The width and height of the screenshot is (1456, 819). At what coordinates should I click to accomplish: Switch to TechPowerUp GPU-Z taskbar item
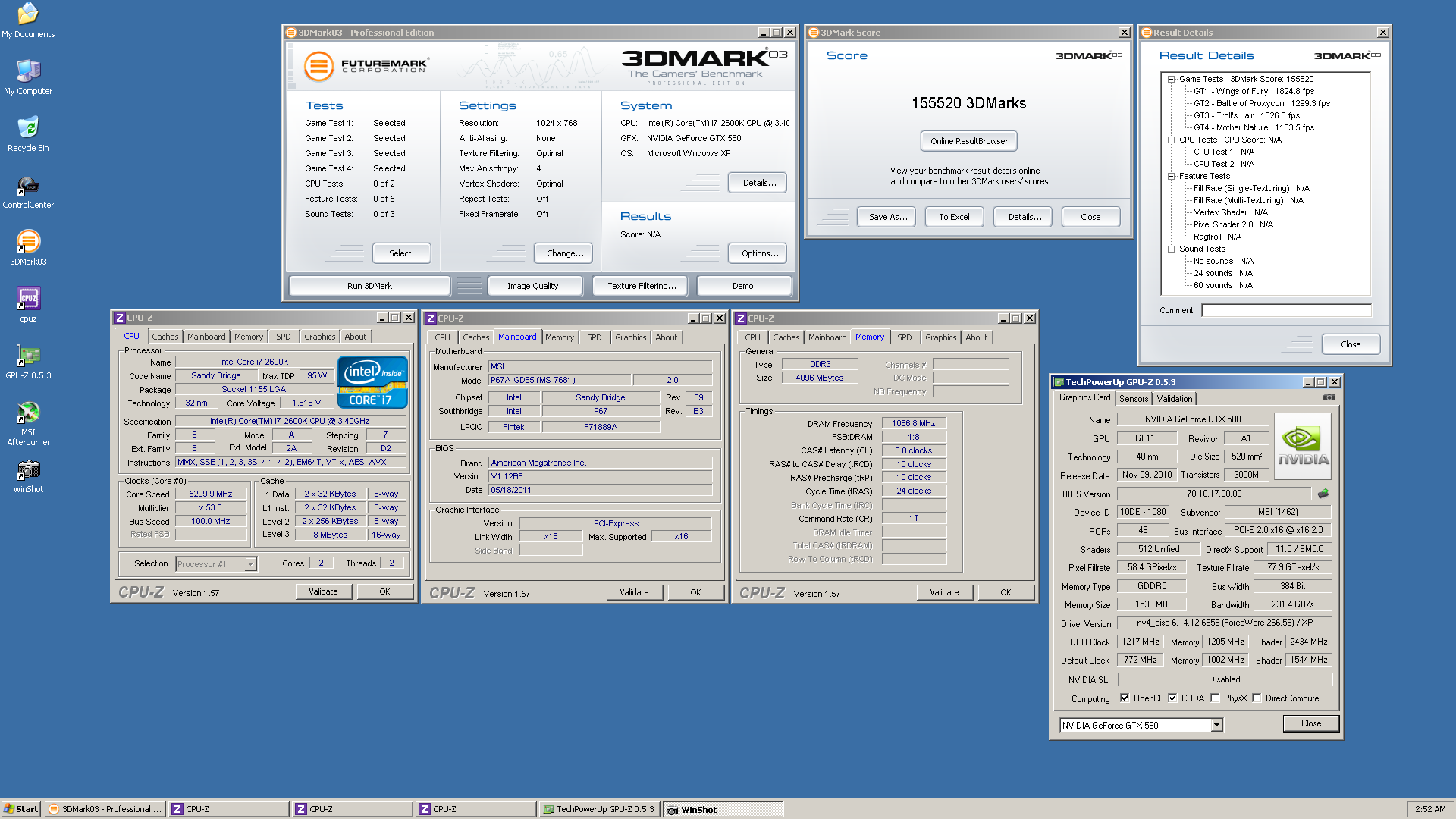pos(598,809)
